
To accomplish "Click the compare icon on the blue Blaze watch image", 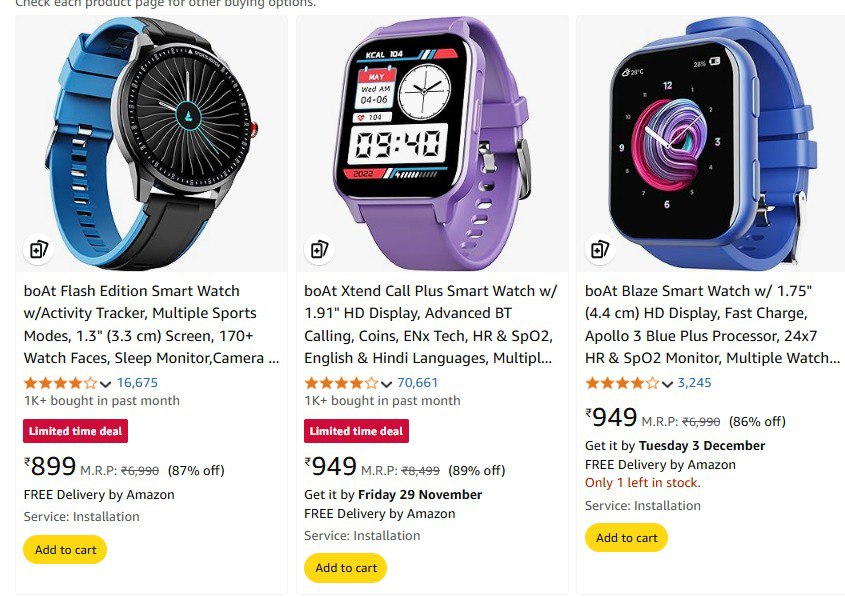I will click(600, 249).
